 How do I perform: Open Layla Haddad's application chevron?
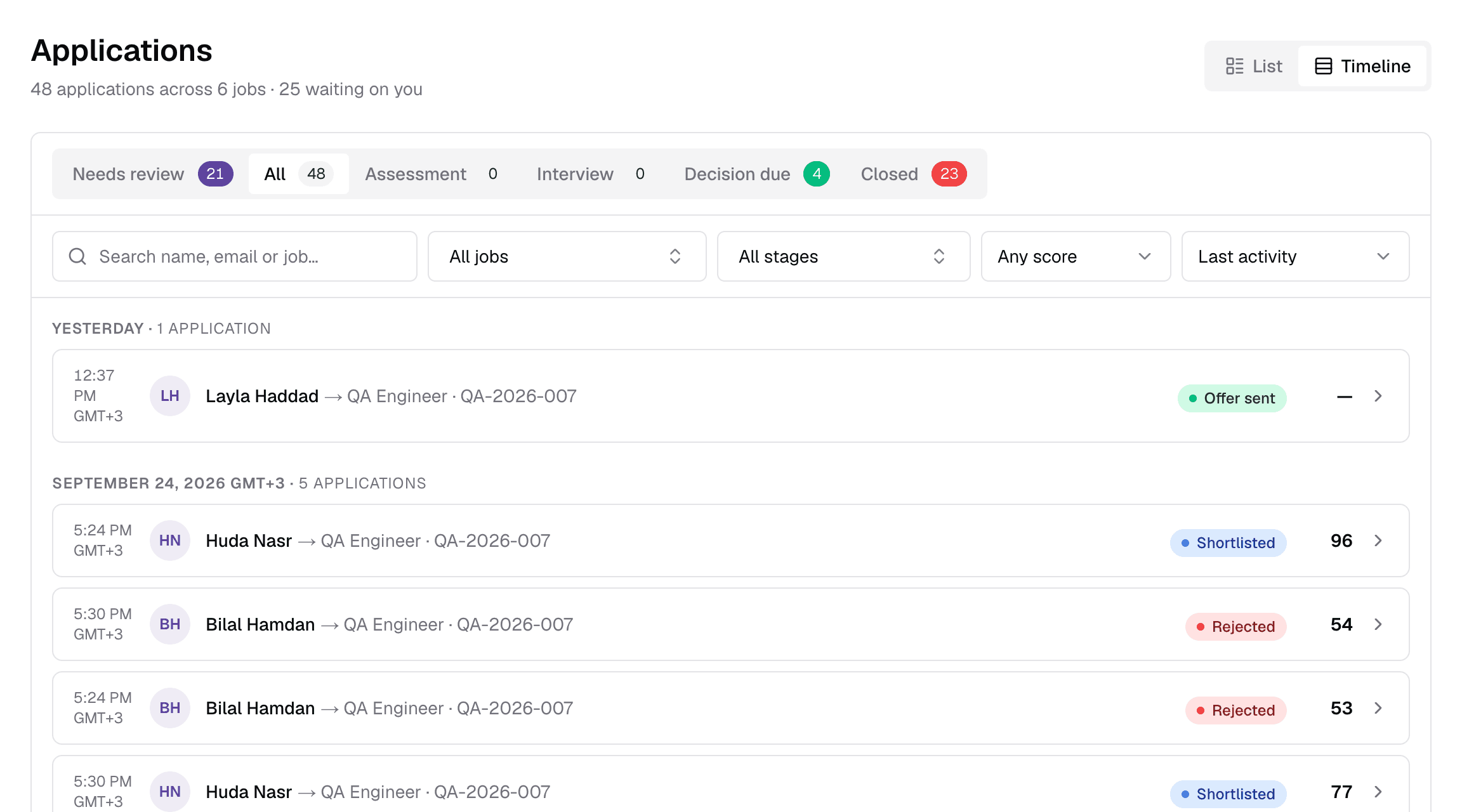[x=1378, y=396]
